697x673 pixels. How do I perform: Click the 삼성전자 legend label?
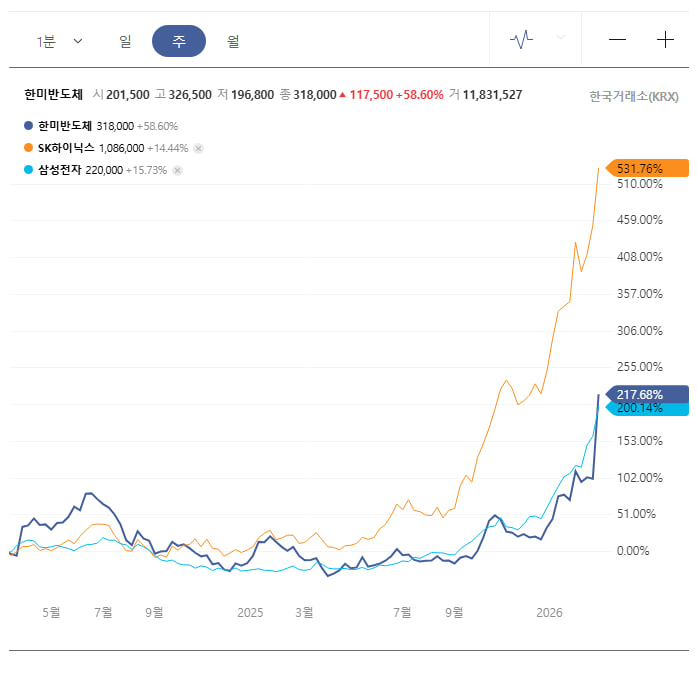click(60, 170)
